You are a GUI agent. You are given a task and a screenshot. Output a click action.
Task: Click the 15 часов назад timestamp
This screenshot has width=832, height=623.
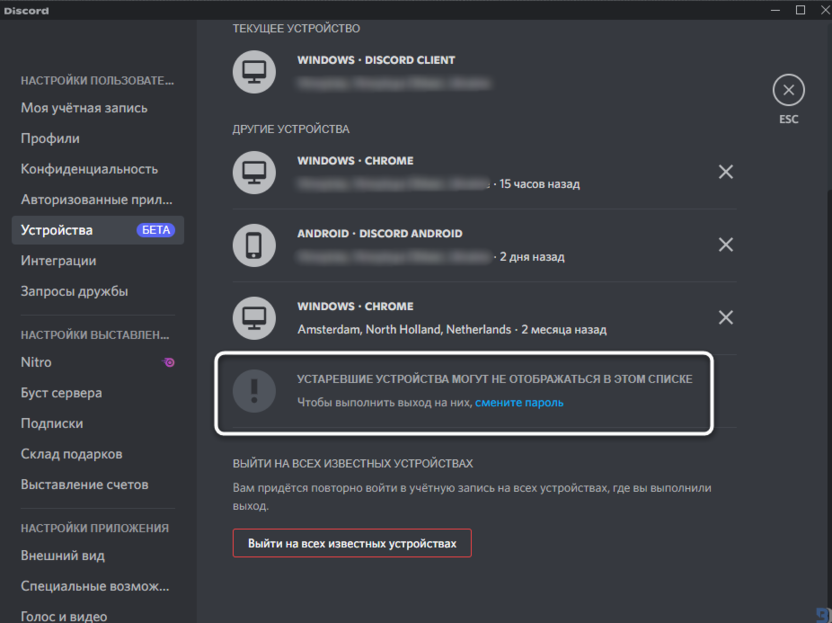pyautogui.click(x=539, y=184)
